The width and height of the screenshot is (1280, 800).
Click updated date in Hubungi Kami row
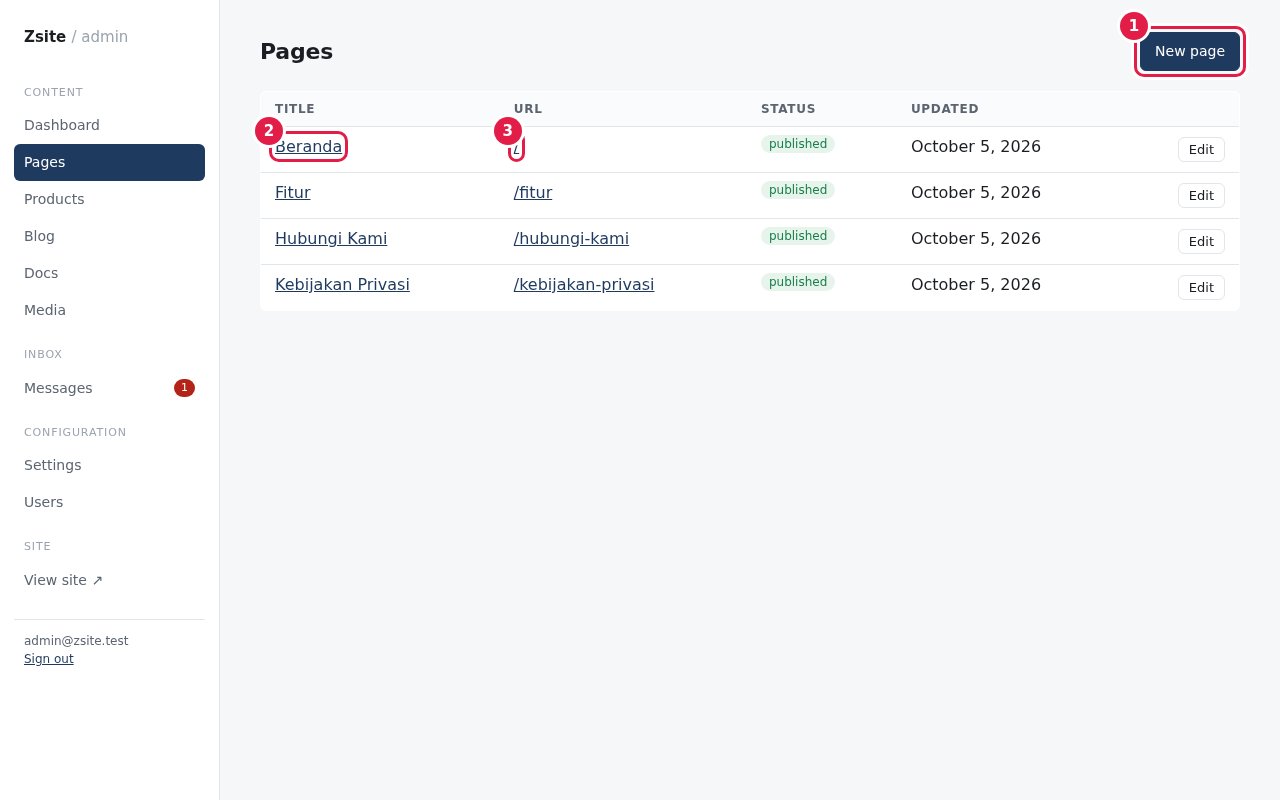coord(976,239)
